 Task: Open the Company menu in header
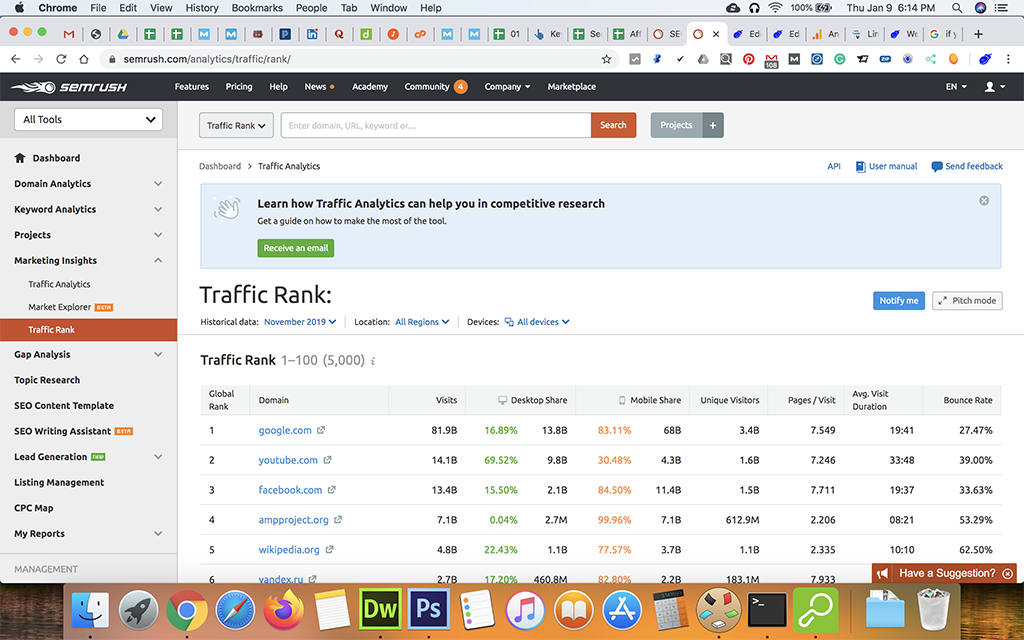pyautogui.click(x=507, y=87)
